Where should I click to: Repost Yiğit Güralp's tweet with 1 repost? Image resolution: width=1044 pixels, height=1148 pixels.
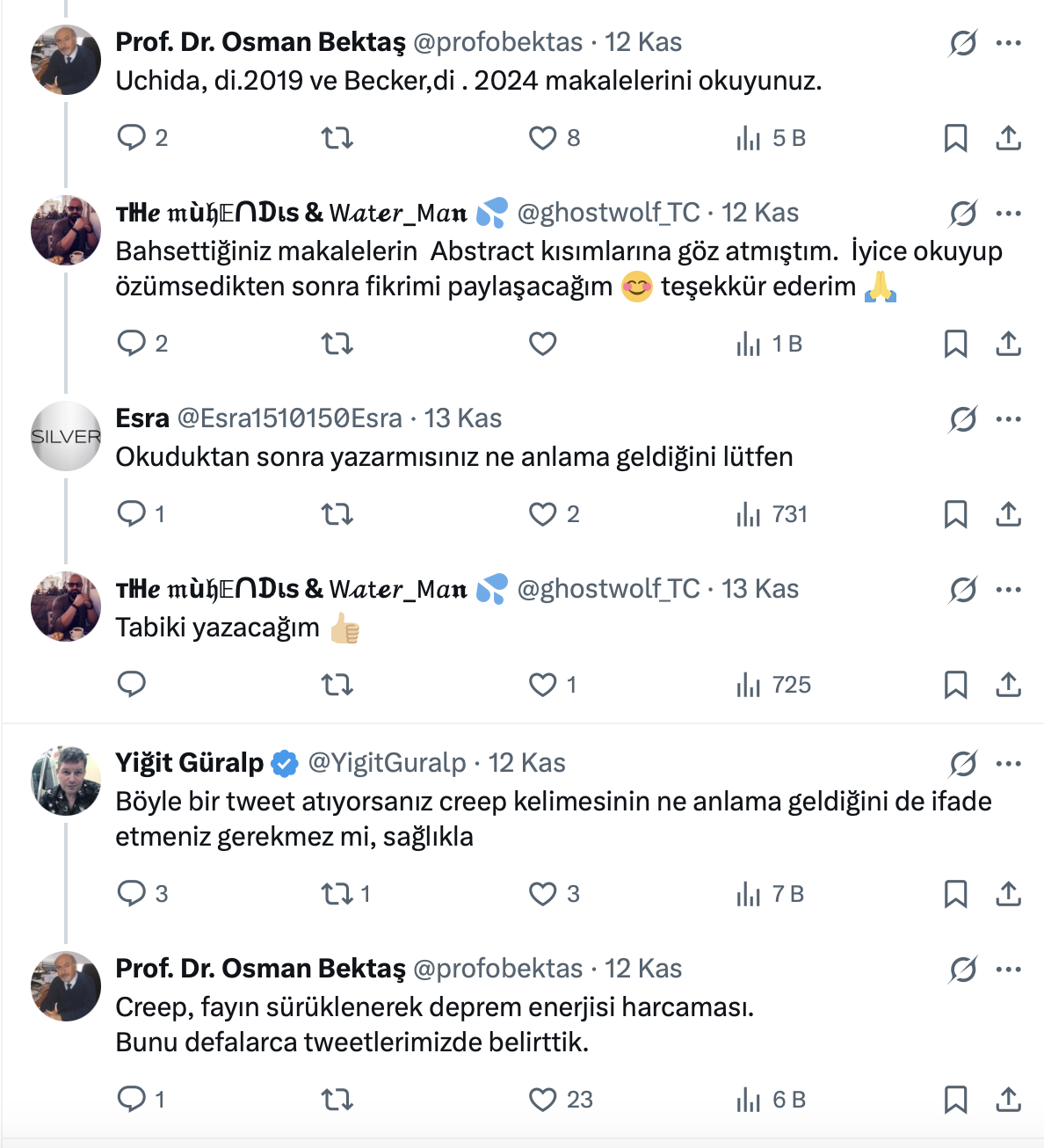pos(337,894)
